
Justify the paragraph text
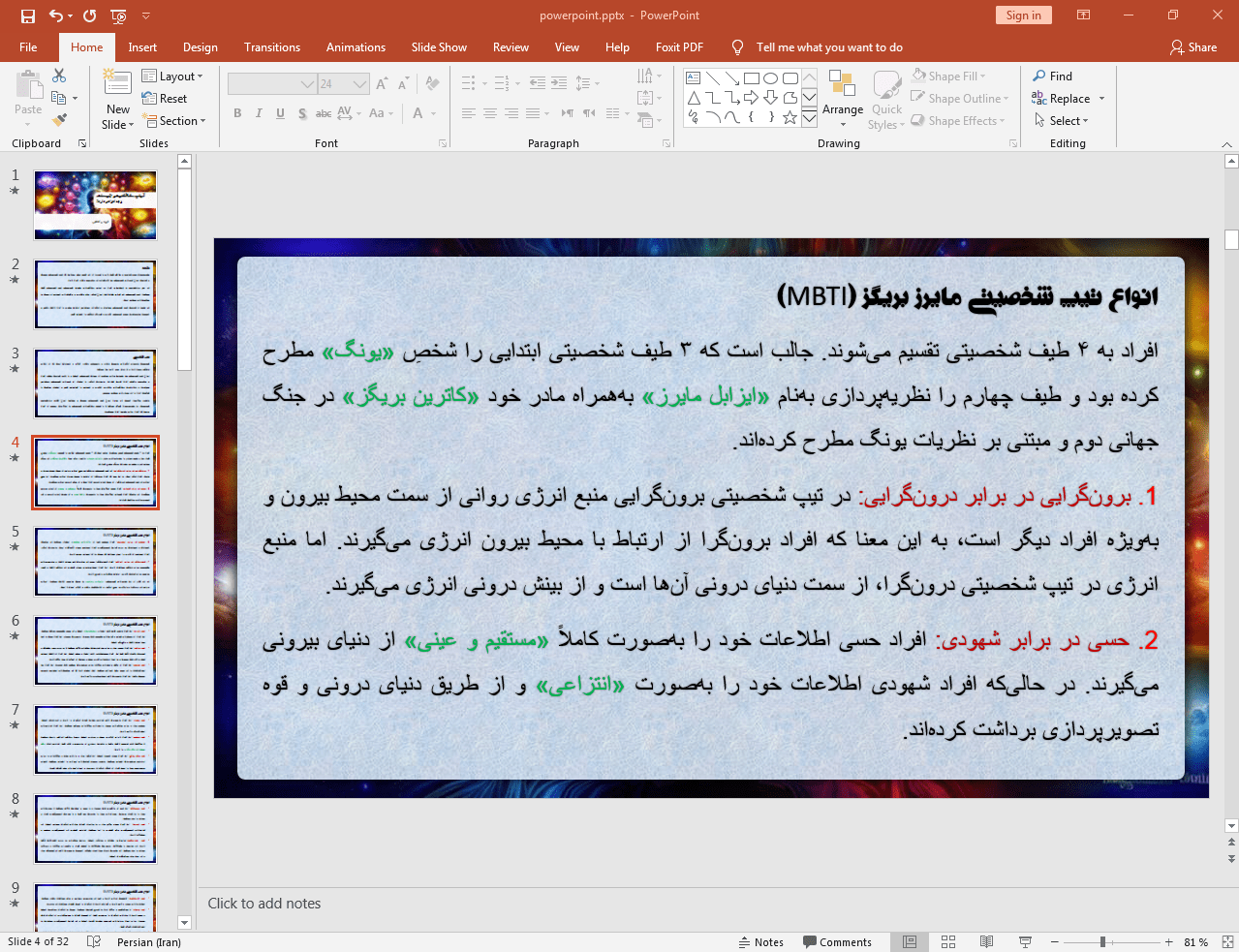click(533, 113)
